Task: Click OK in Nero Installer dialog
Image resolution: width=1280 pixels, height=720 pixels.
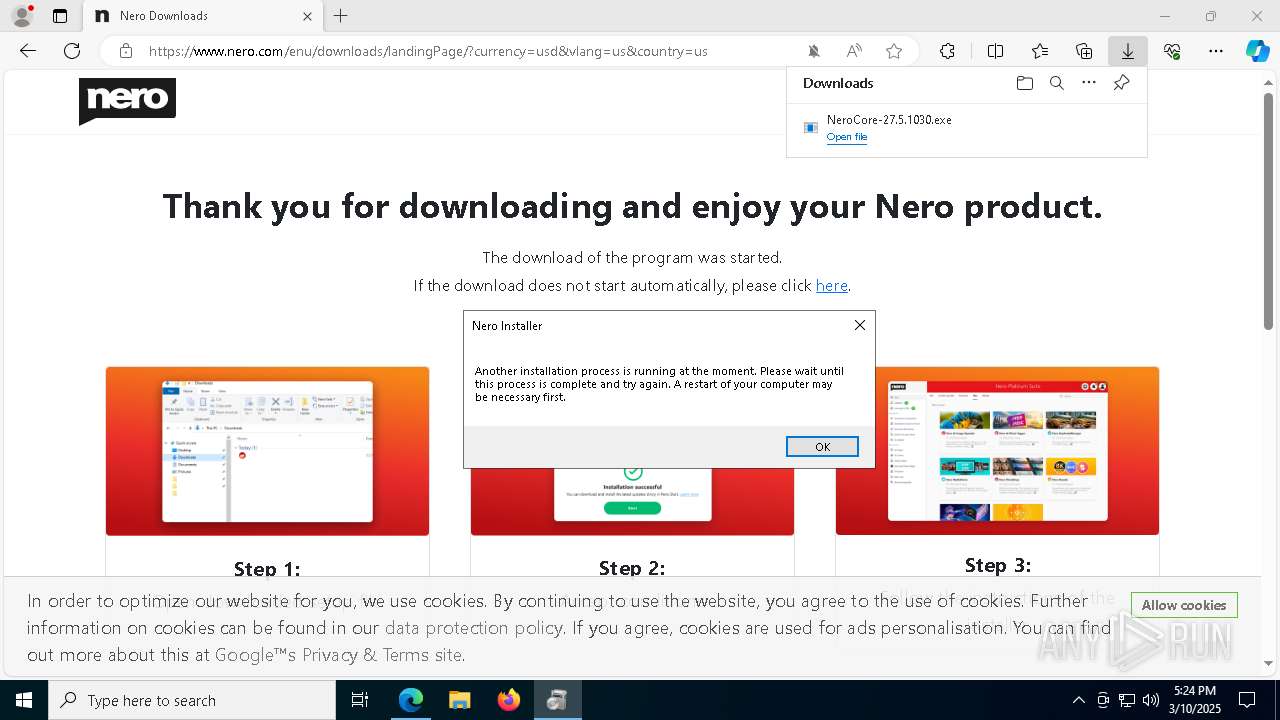Action: pos(822,447)
